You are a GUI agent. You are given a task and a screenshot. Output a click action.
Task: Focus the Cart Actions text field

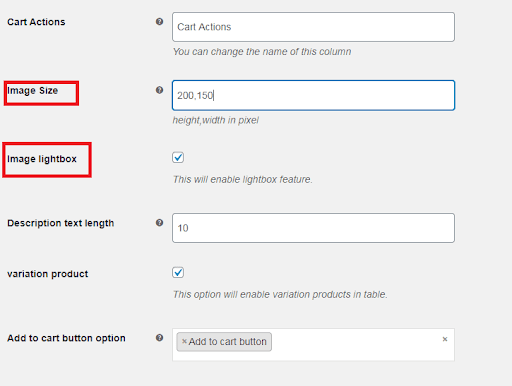point(313,27)
